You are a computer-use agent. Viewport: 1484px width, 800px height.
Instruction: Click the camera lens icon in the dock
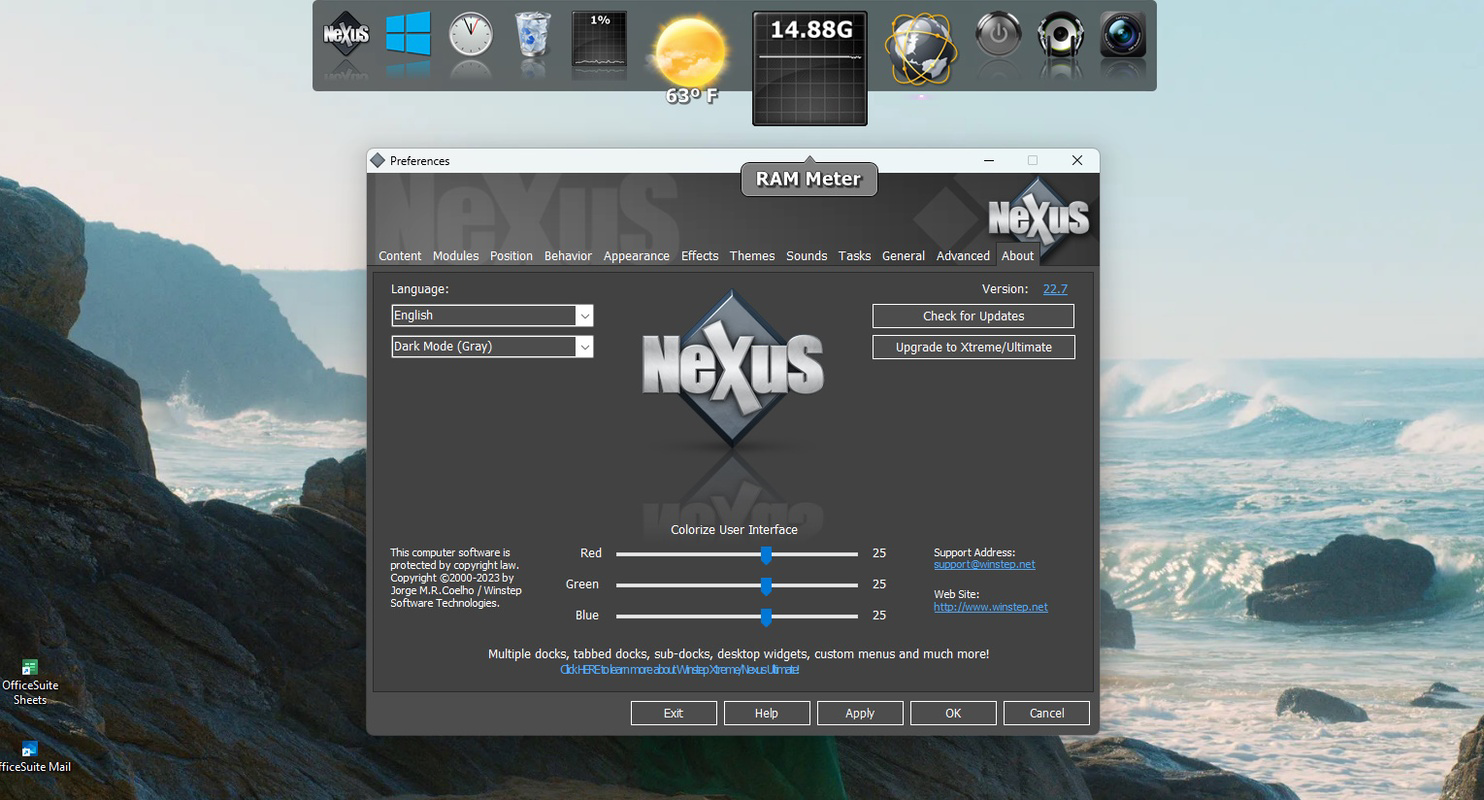click(x=1123, y=35)
